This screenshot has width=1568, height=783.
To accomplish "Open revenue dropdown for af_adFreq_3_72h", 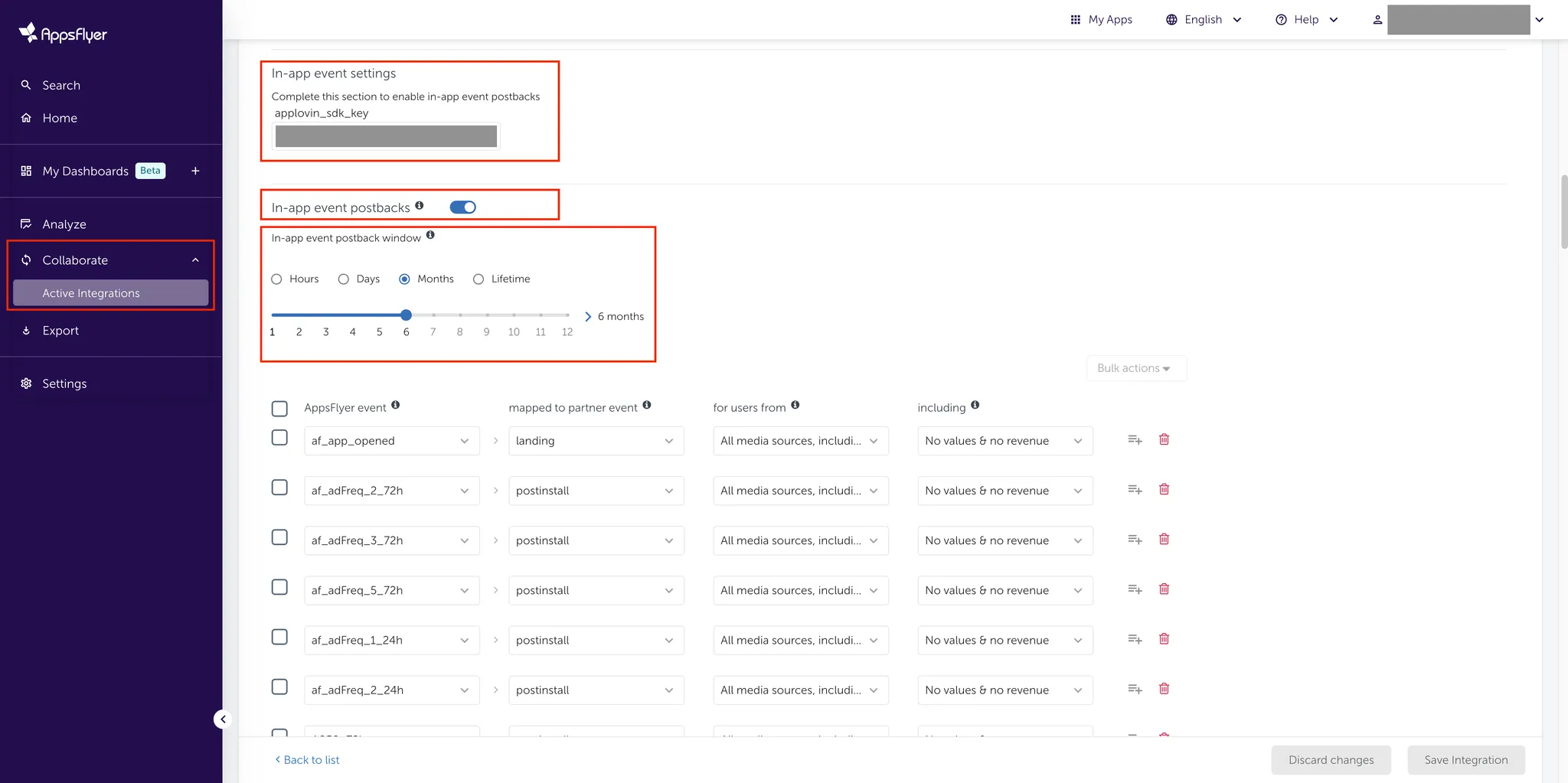I will [x=1005, y=540].
